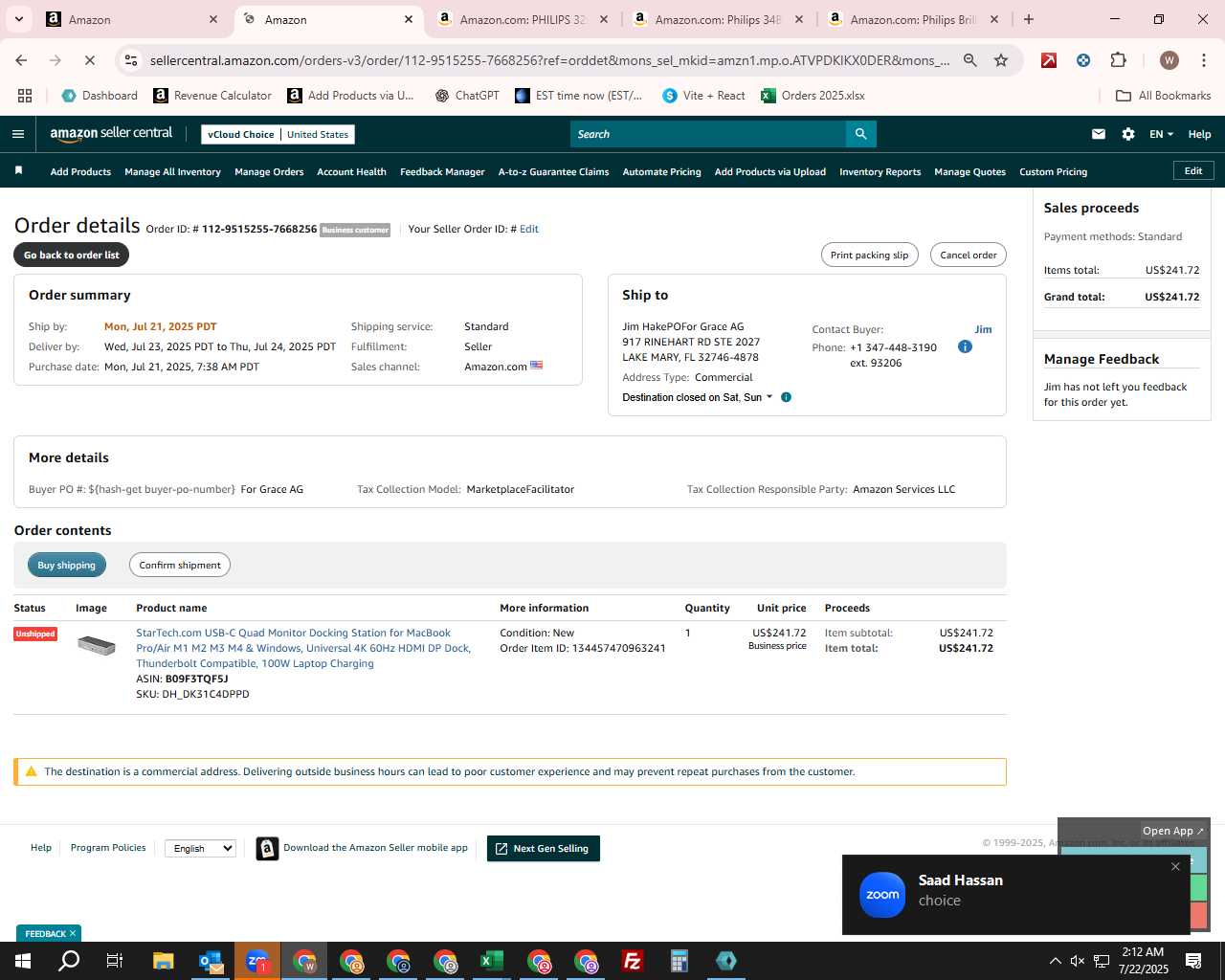This screenshot has width=1225, height=980.
Task: Open the mail messages icon
Action: coord(1099,134)
